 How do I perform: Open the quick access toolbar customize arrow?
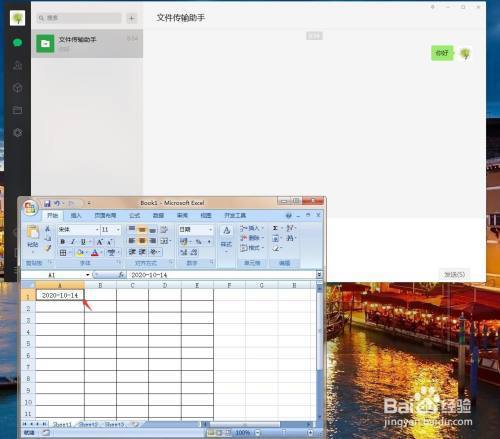coord(89,203)
